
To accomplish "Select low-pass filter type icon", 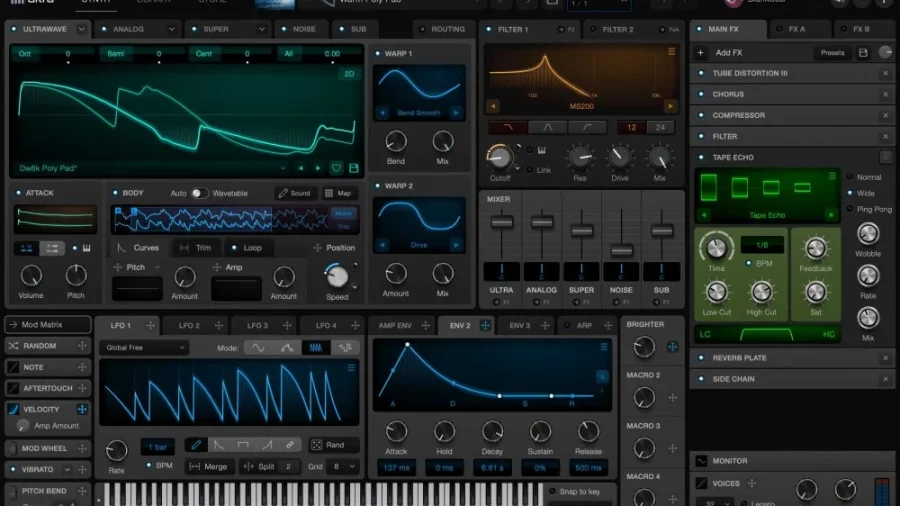I will click(507, 127).
